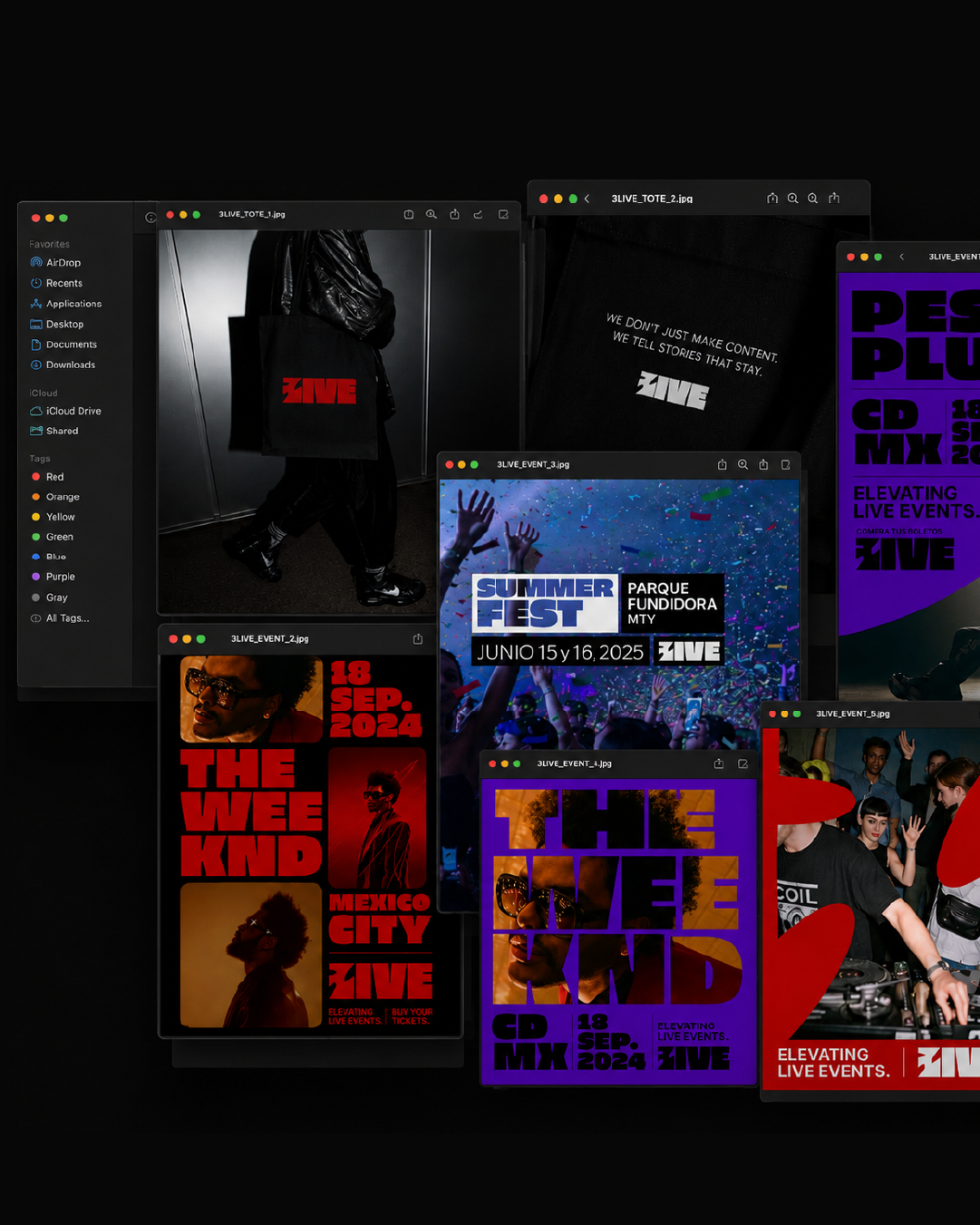The height and width of the screenshot is (1225, 980).
Task: Zoom out with first magnifier in 3LIVE_TOTE_2
Action: (792, 199)
